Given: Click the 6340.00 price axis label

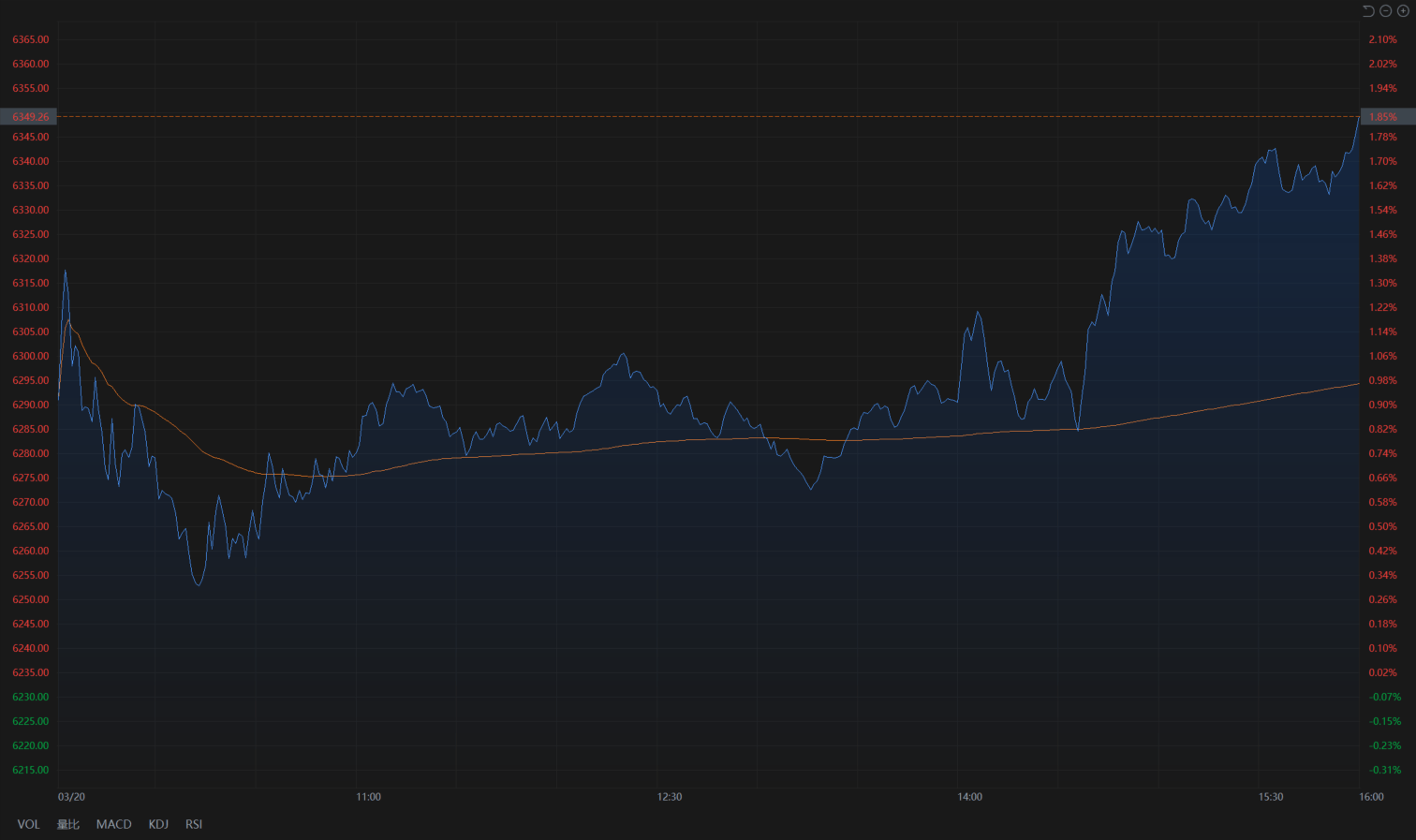Looking at the screenshot, I should [x=30, y=161].
